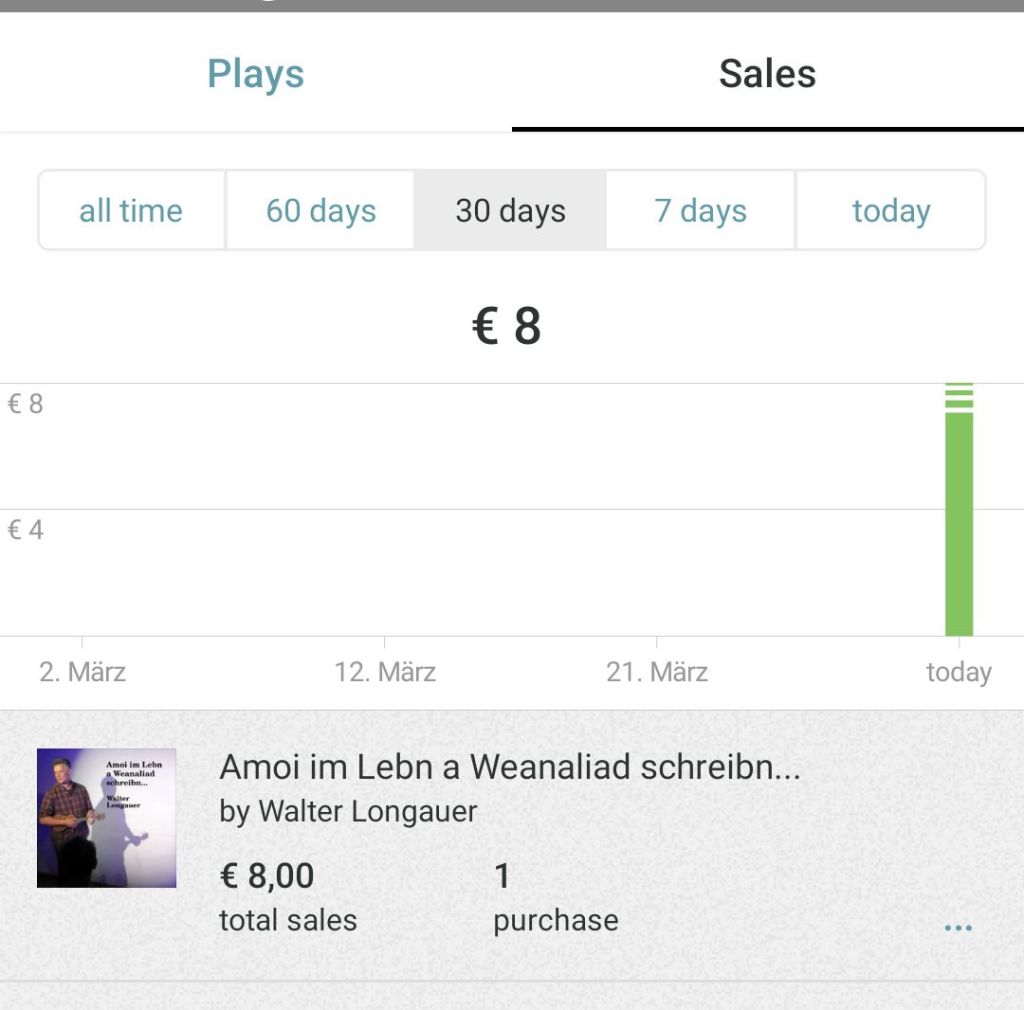Select the 30 days range

[x=510, y=211]
